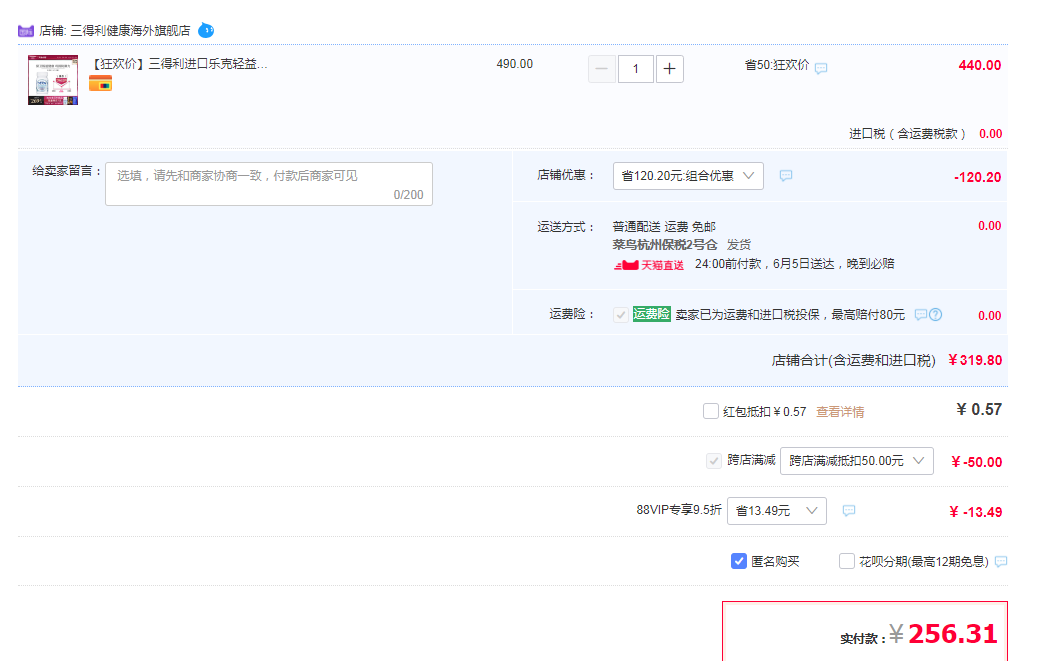Open product title 【狂欢价】三得利进口乐壳轻益
1041x661 pixels.
coord(179,64)
